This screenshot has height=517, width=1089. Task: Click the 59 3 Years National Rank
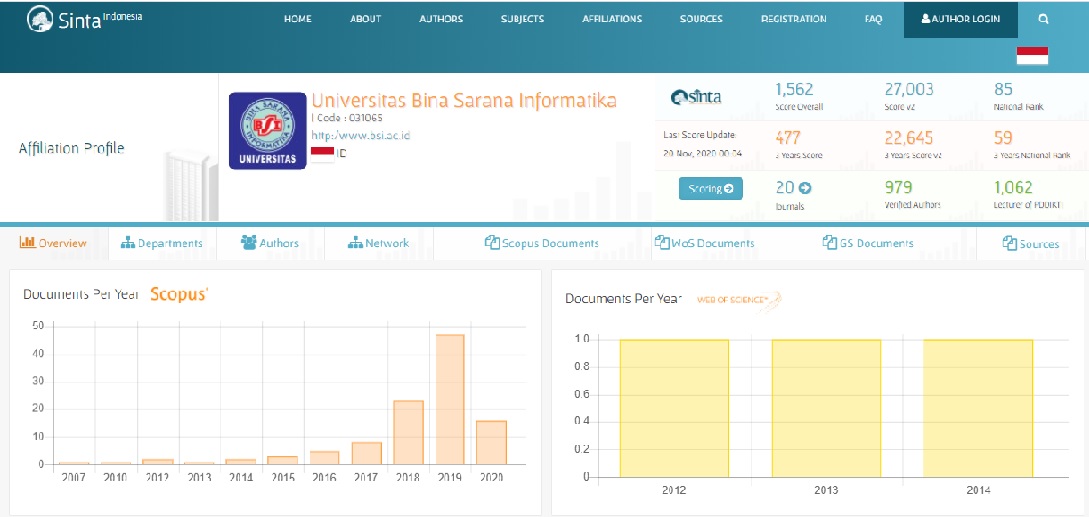1004,138
